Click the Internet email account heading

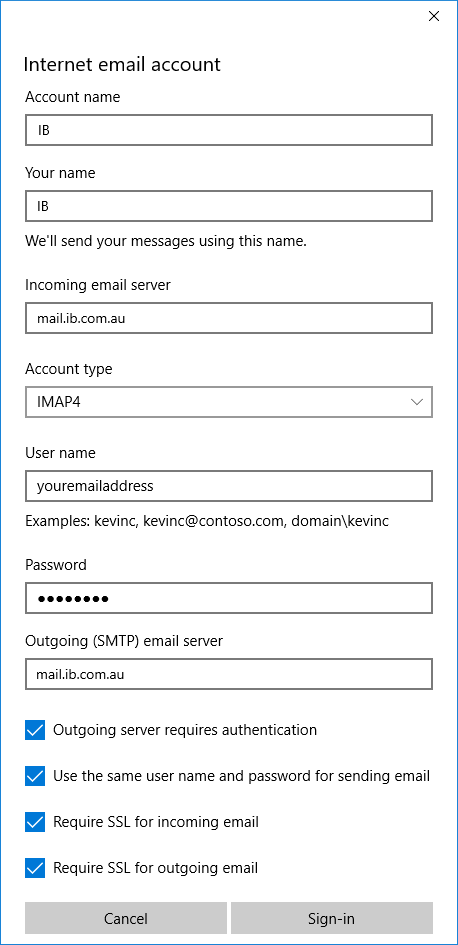pyautogui.click(x=122, y=64)
